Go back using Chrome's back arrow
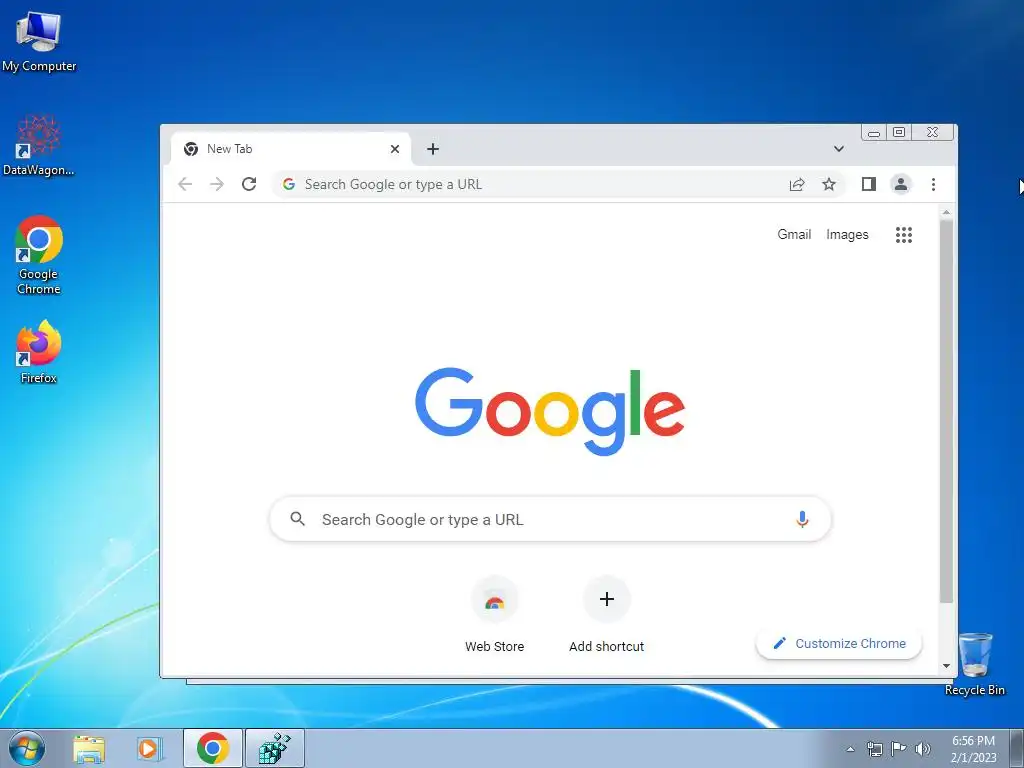Viewport: 1024px width, 768px height. [185, 184]
